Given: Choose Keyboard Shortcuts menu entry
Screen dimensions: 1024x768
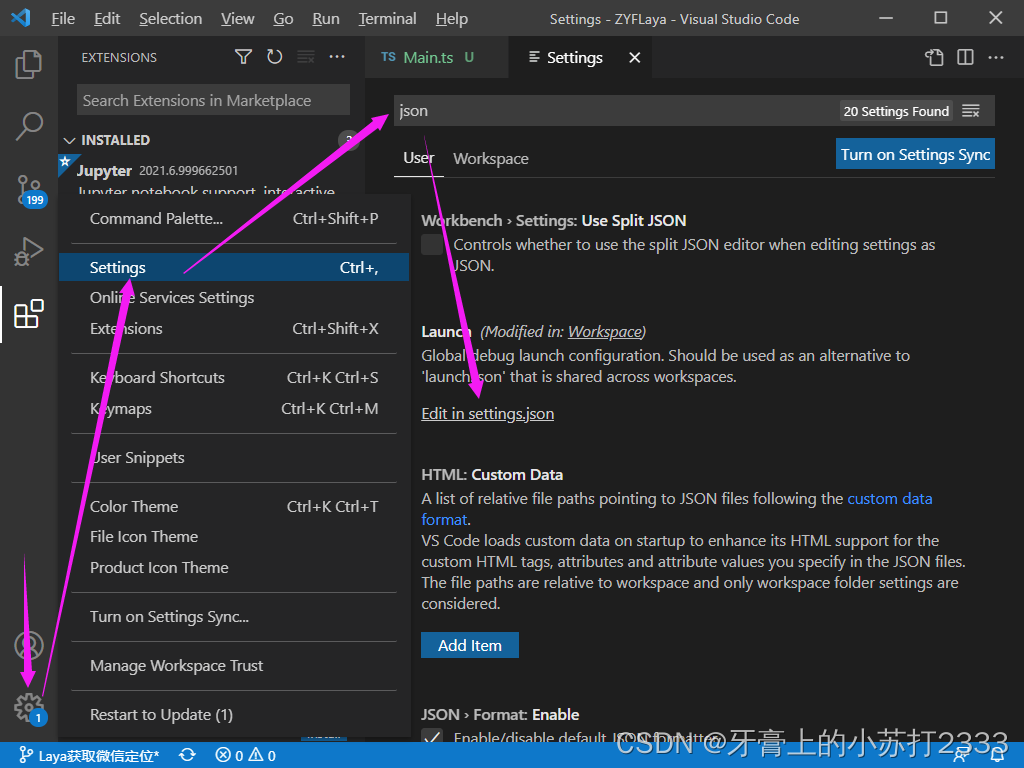Looking at the screenshot, I should pyautogui.click(x=234, y=377).
